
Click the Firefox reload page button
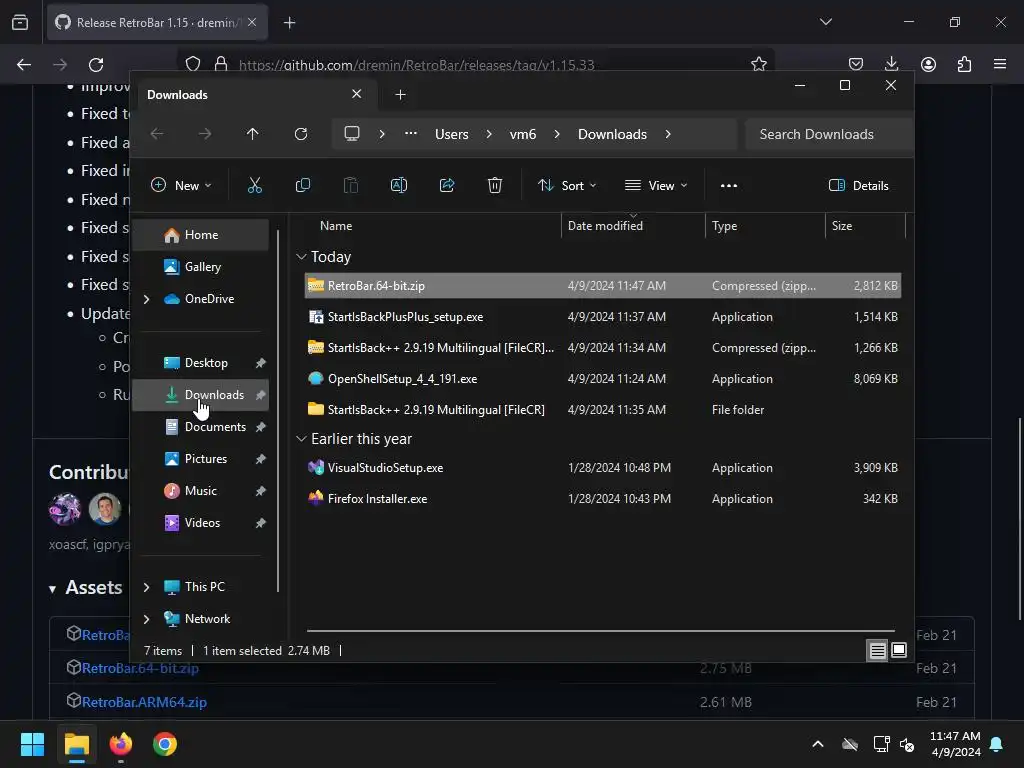click(96, 65)
